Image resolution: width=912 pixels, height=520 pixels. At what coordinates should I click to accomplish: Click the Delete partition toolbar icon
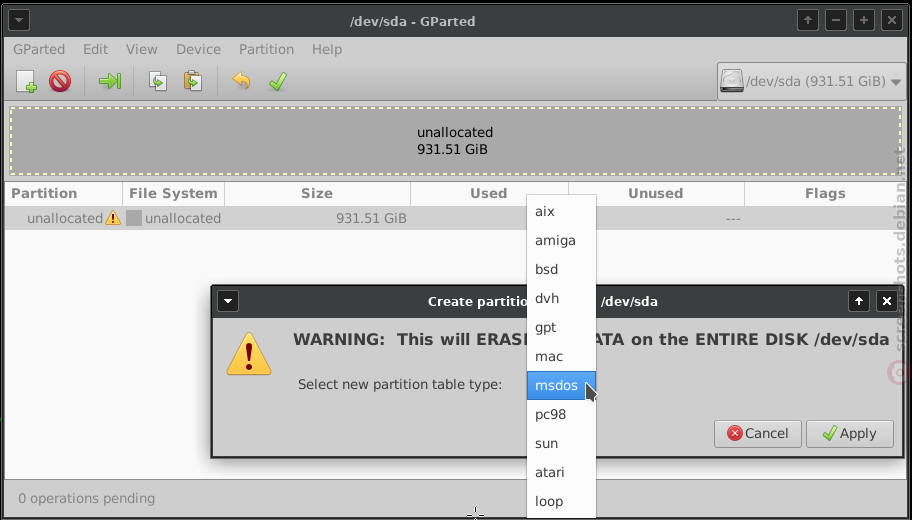tap(60, 81)
